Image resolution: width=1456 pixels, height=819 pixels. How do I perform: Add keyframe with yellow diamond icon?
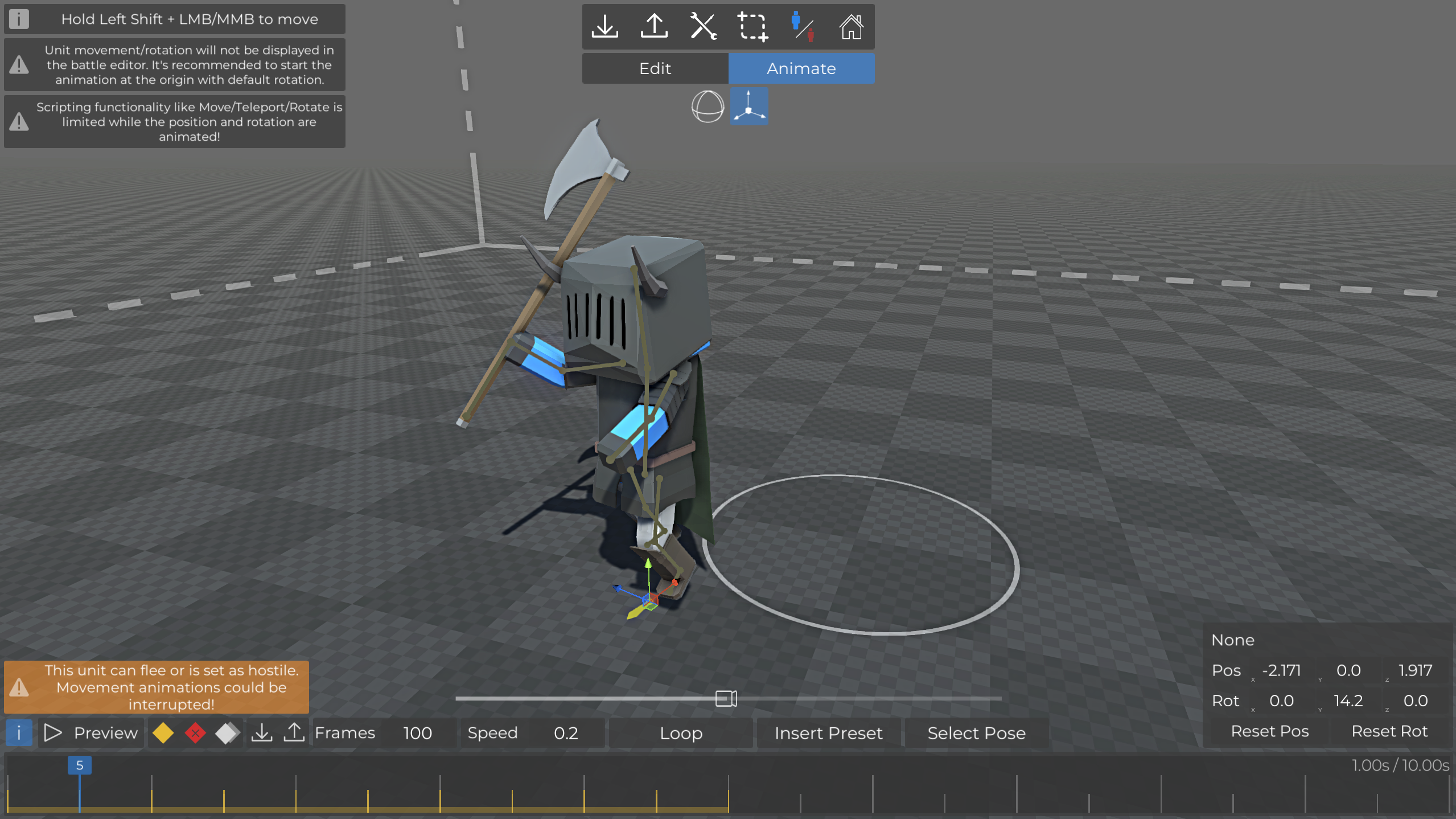pyautogui.click(x=163, y=733)
